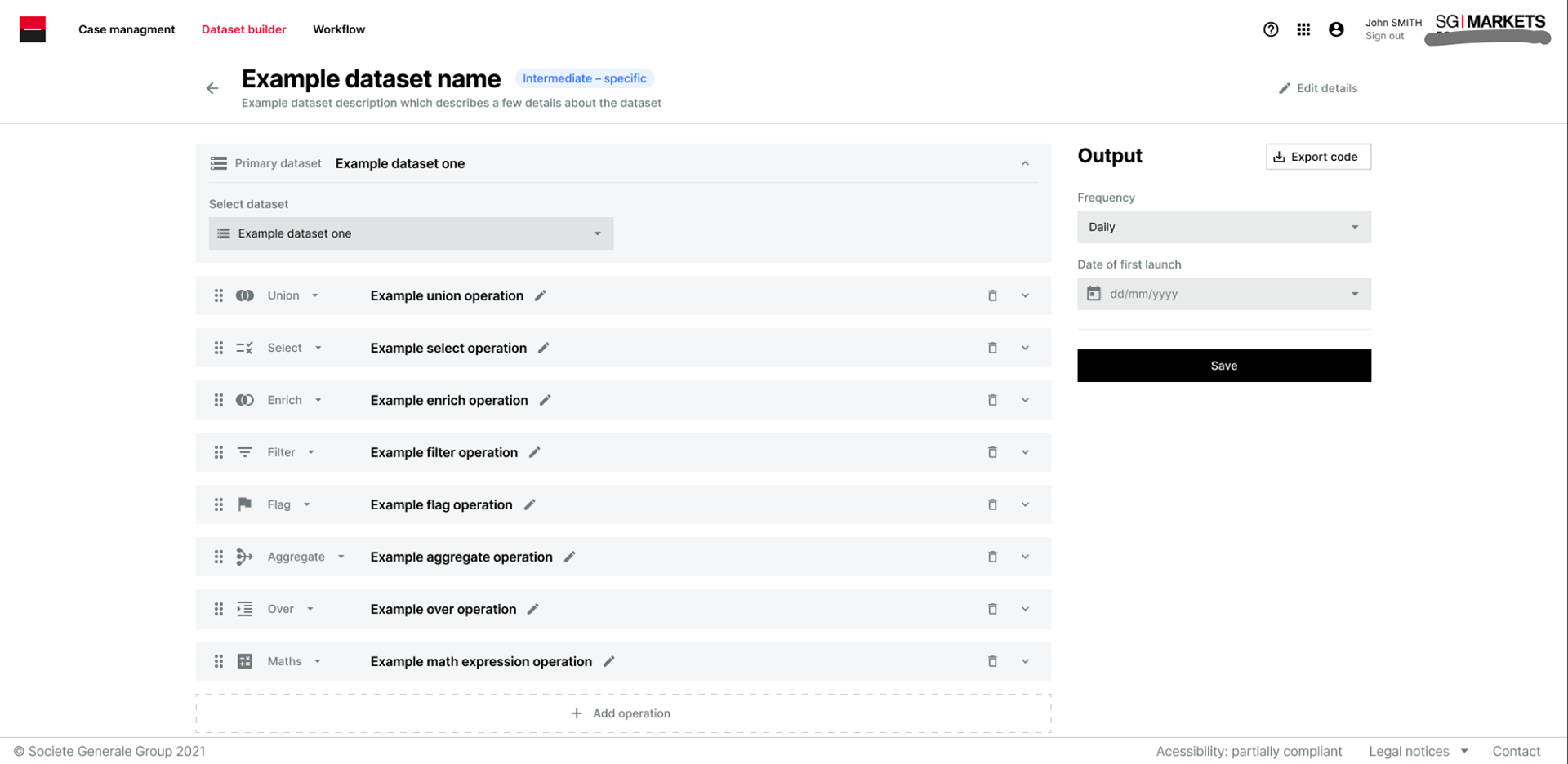The height and width of the screenshot is (764, 1568).
Task: Open the apps grid icon
Action: pyautogui.click(x=1303, y=29)
